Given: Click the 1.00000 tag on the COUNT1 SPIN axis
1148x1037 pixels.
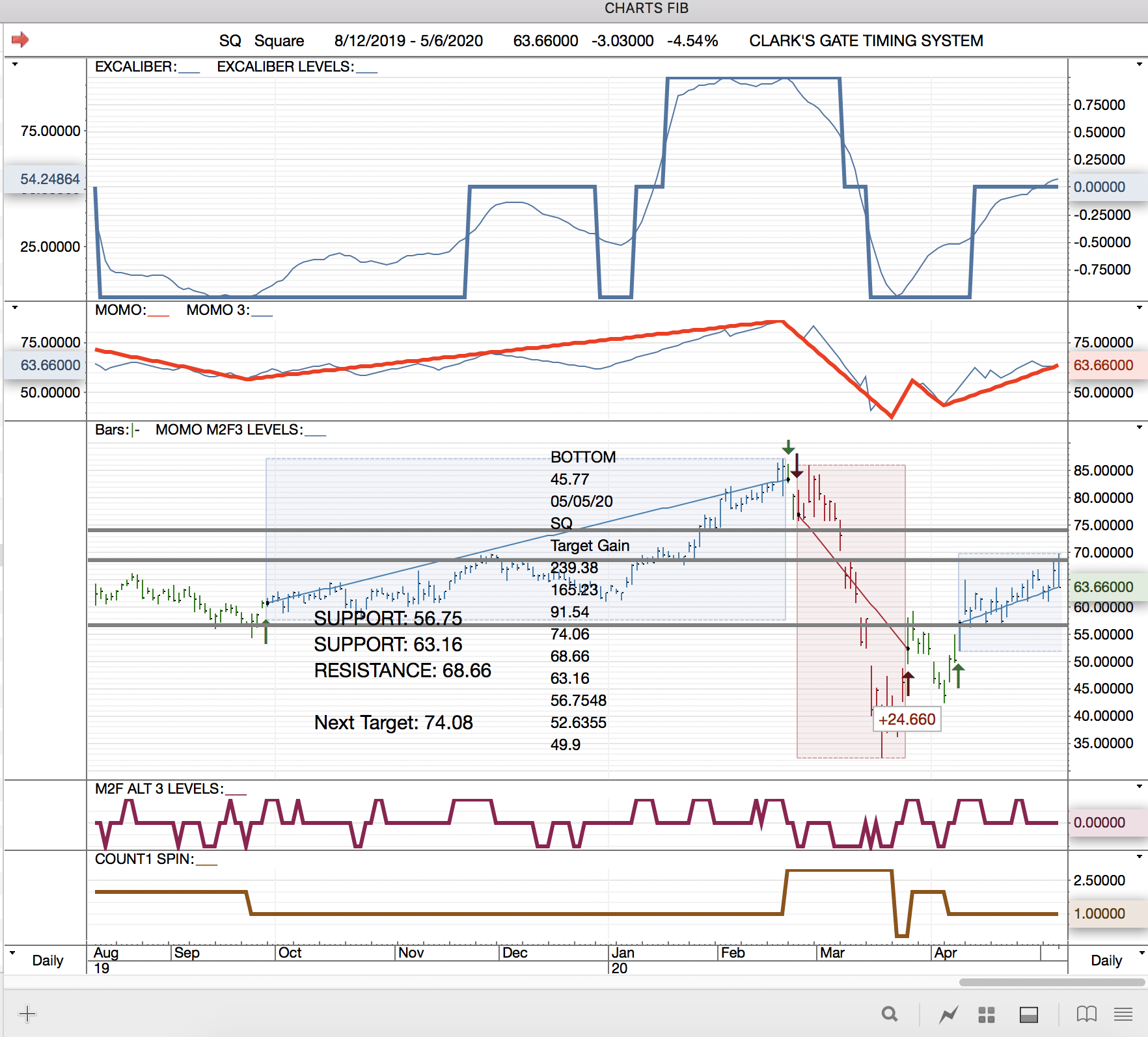Looking at the screenshot, I should pos(1108,913).
